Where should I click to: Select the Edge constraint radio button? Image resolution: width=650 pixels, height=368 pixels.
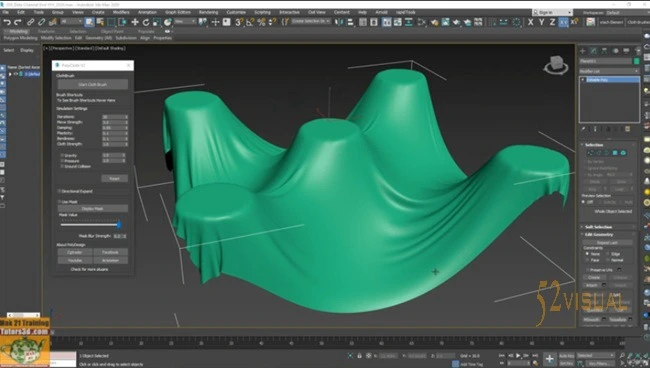pos(608,254)
